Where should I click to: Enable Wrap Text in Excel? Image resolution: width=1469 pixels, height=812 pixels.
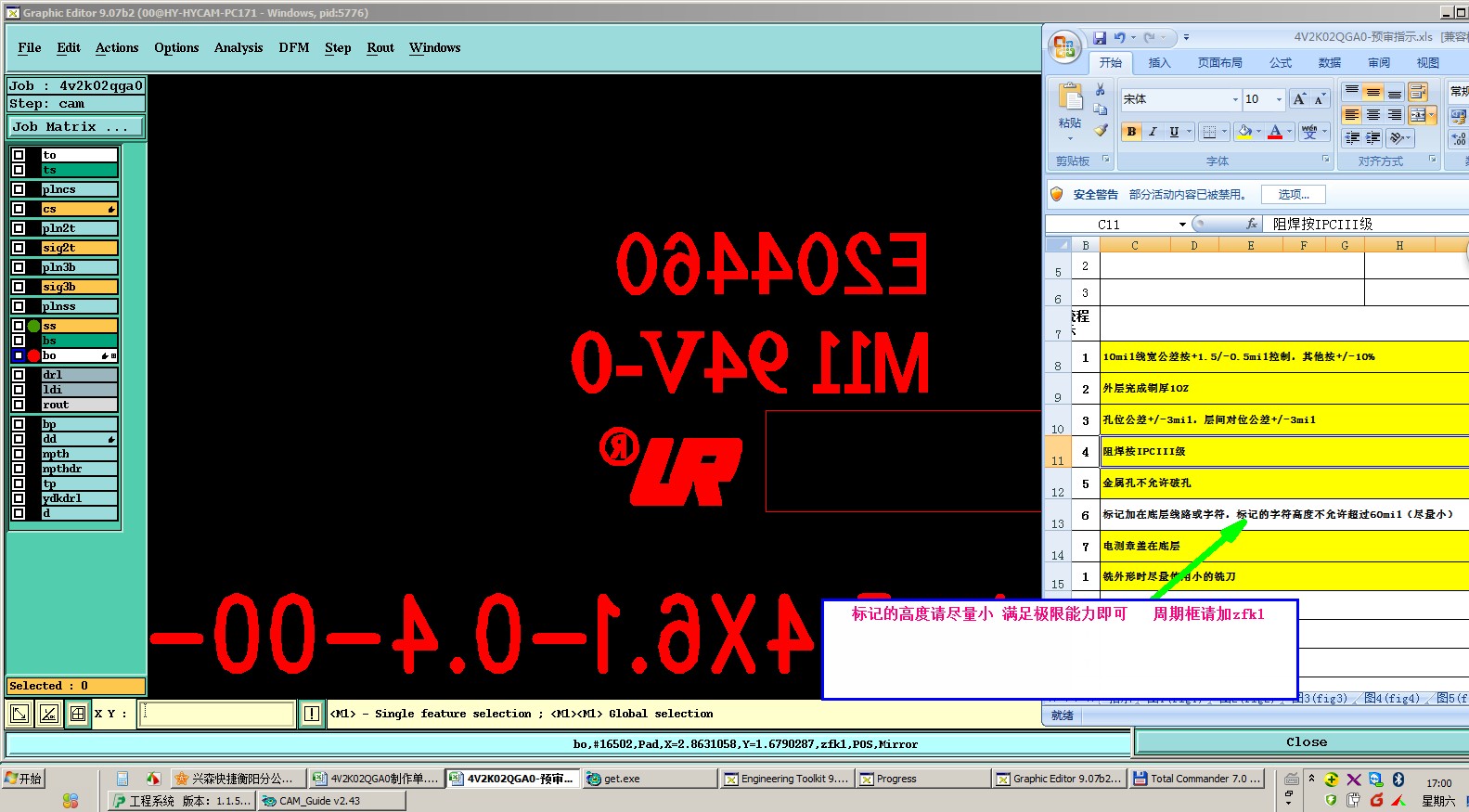coord(1418,91)
